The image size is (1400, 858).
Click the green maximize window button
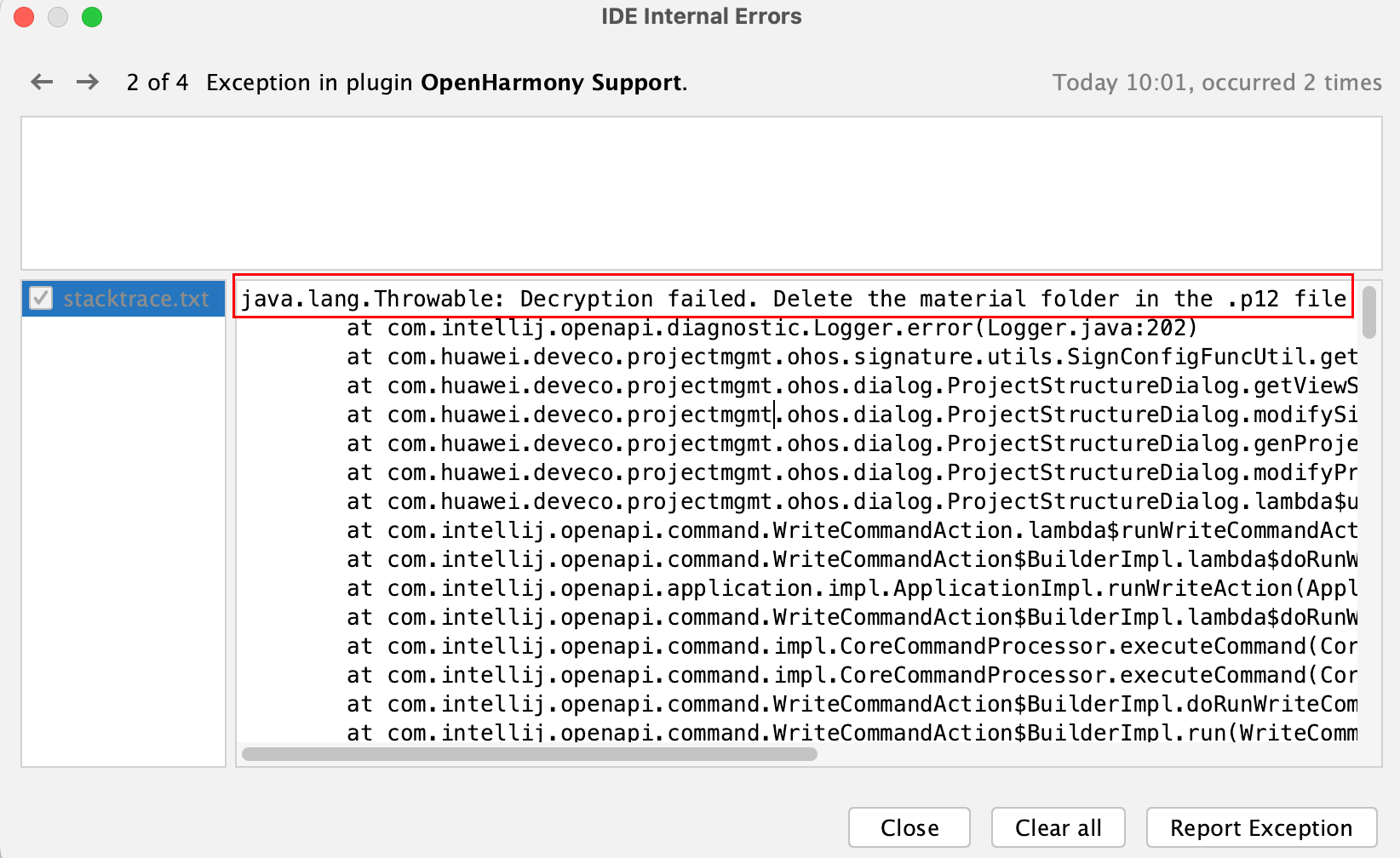92,17
